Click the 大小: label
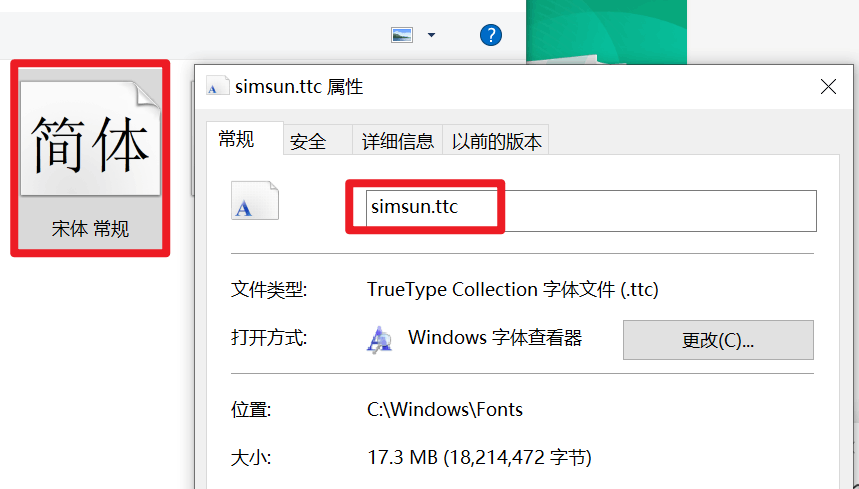 click(251, 457)
